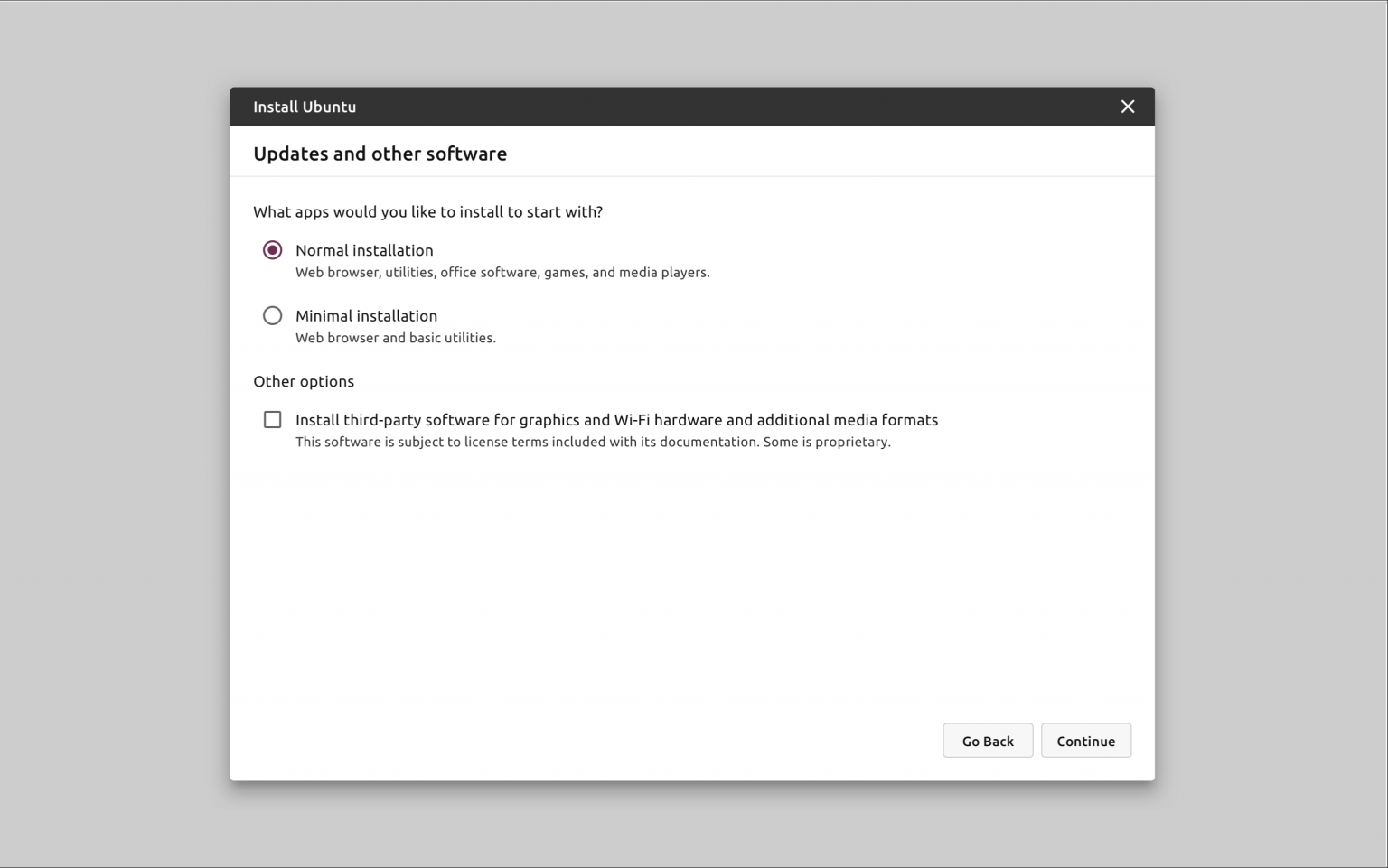Click the 'Install Ubuntu' window title
This screenshot has height=868, width=1388.
pos(305,107)
